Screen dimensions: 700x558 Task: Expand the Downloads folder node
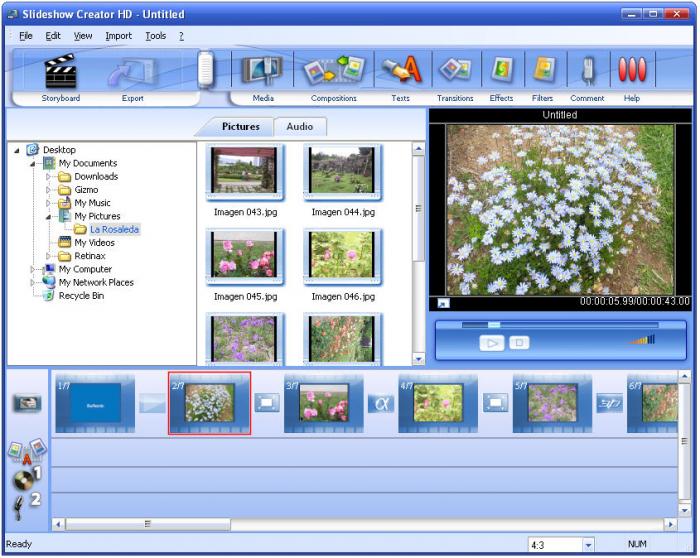[48, 177]
